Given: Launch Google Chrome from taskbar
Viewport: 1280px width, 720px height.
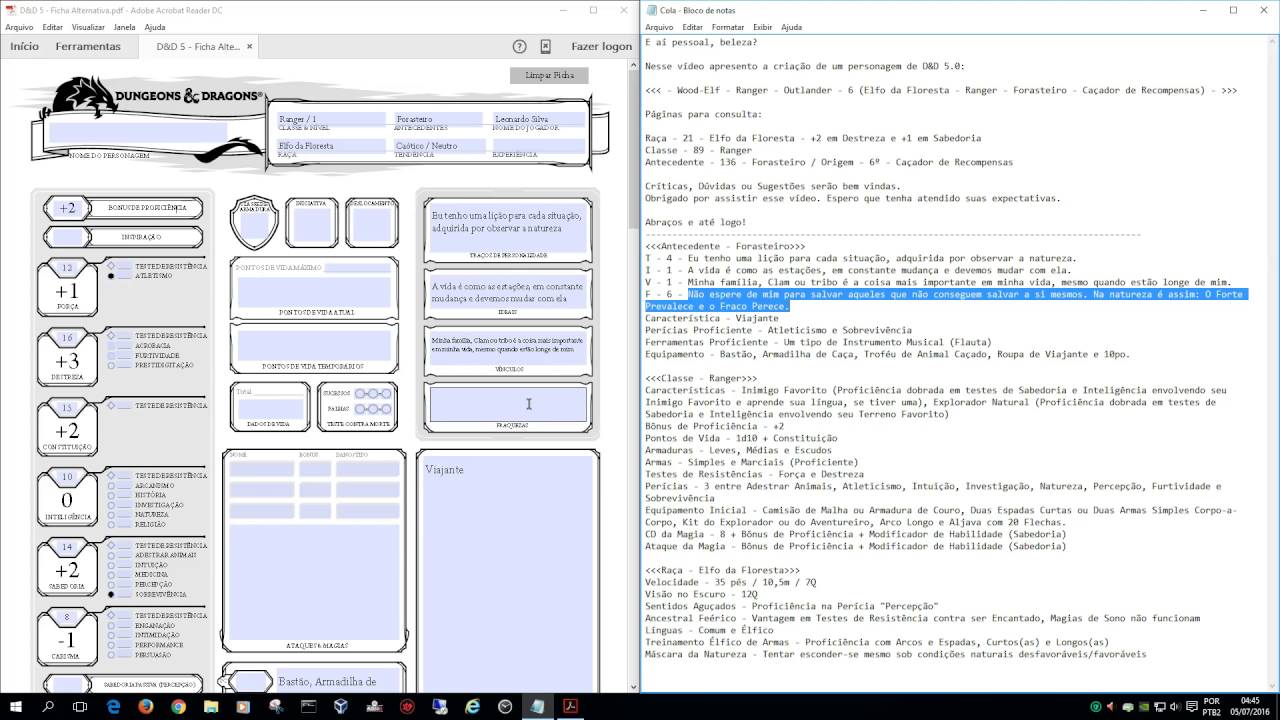Looking at the screenshot, I should (x=178, y=706).
